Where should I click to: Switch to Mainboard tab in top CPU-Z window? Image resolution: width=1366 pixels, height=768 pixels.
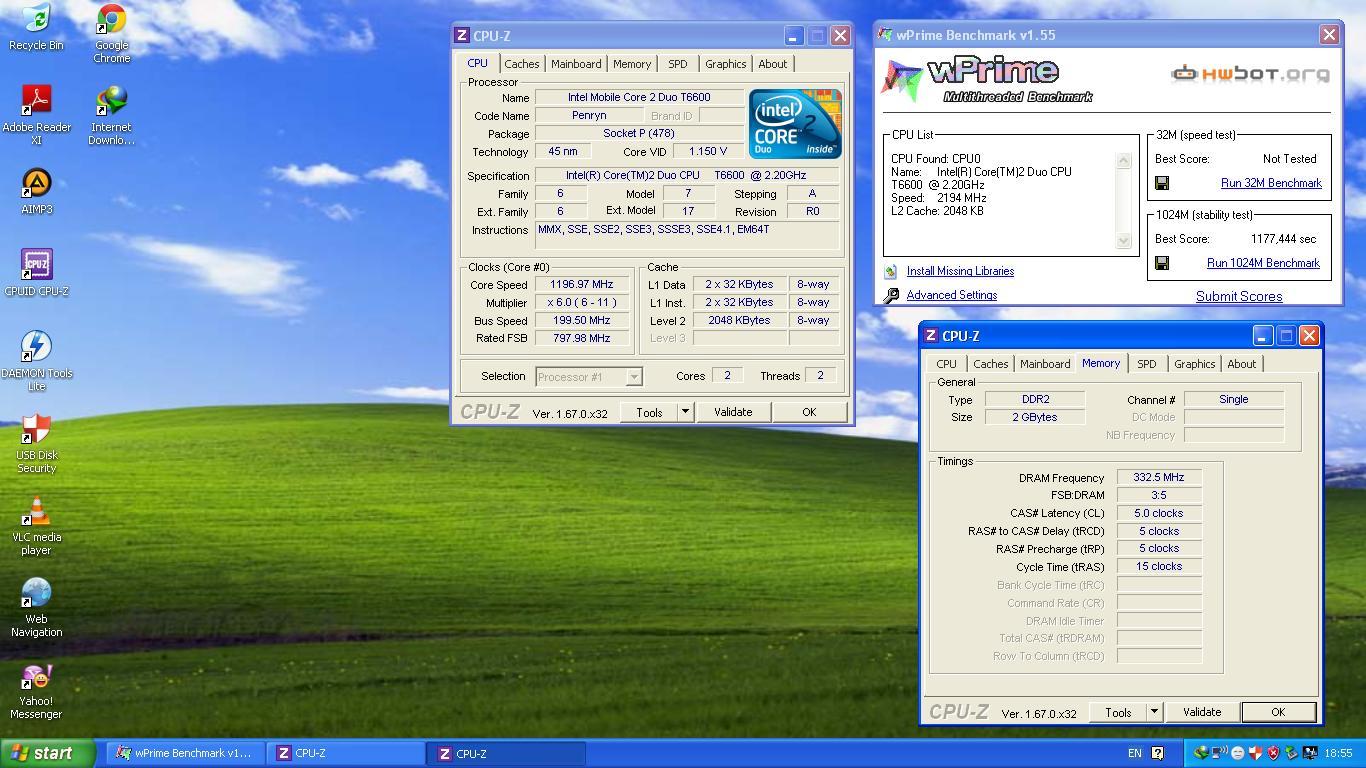576,64
